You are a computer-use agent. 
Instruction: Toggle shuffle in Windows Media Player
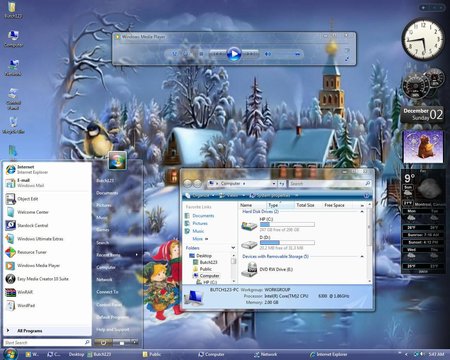click(x=175, y=54)
